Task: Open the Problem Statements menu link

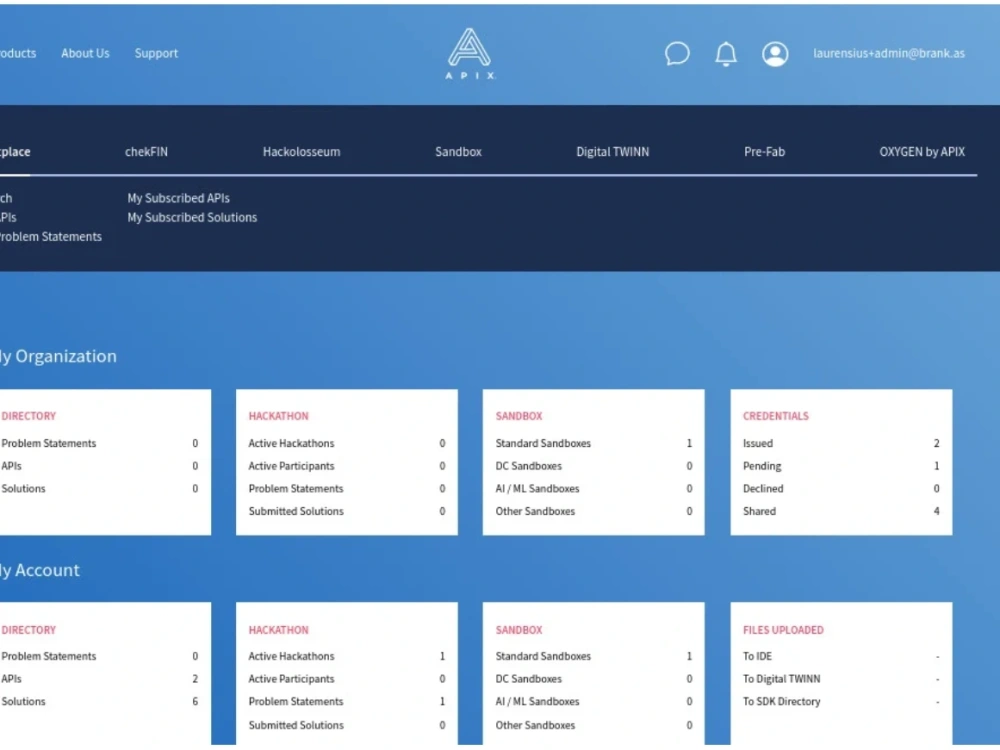Action: (x=50, y=237)
